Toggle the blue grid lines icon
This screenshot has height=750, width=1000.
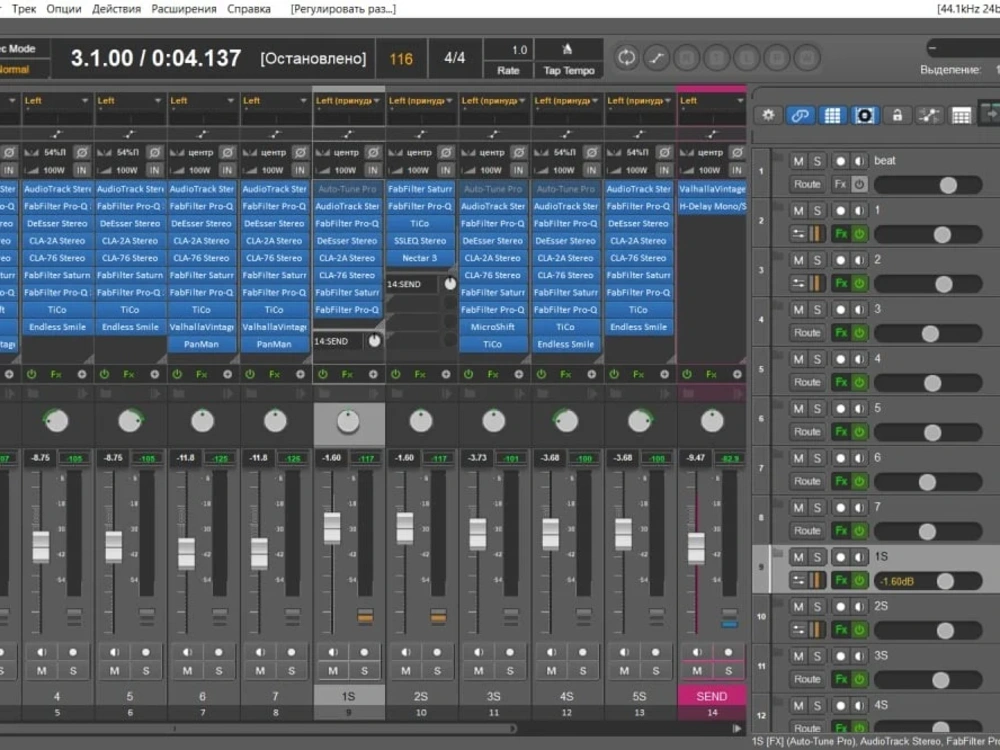(832, 115)
